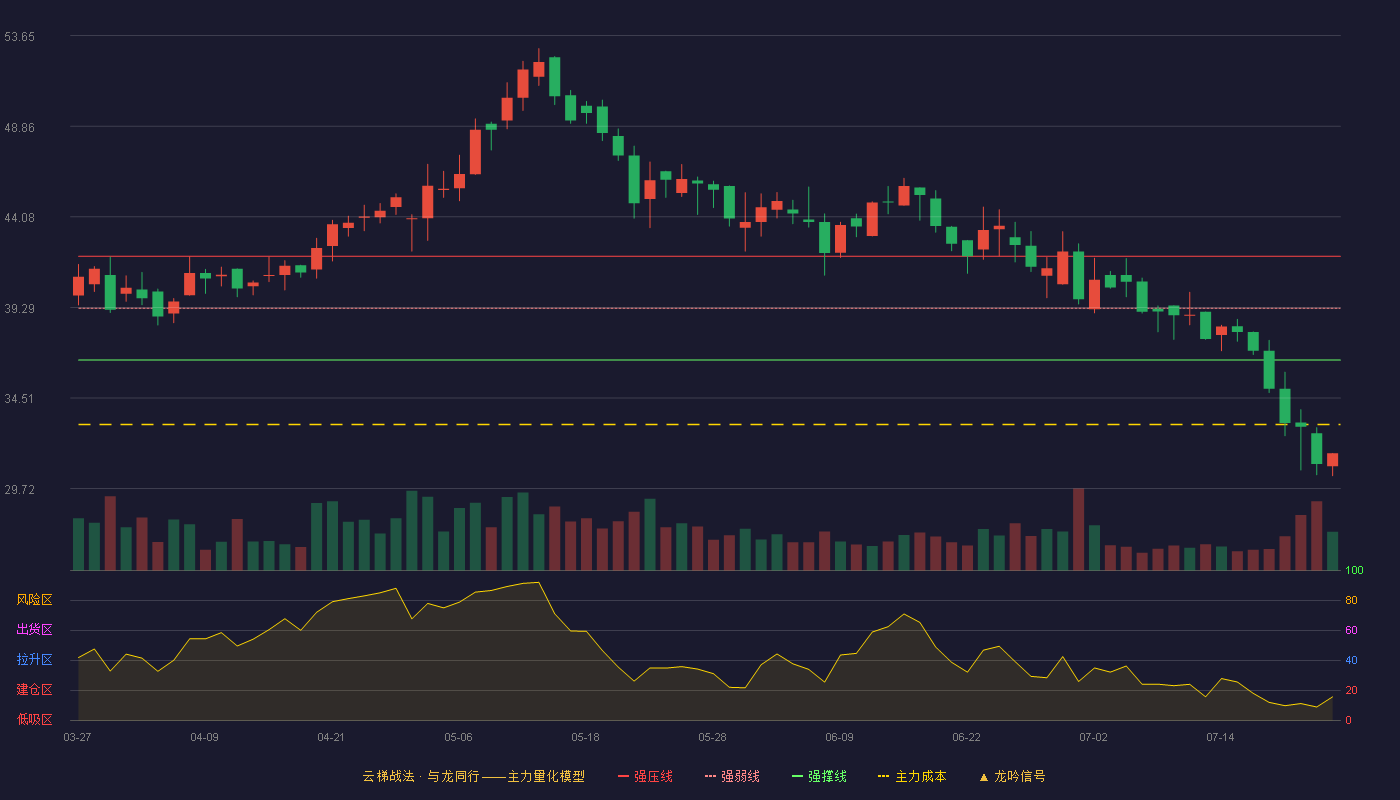This screenshot has height=800, width=1400.
Task: Click the 29.72 price axis label
Action: 20,489
